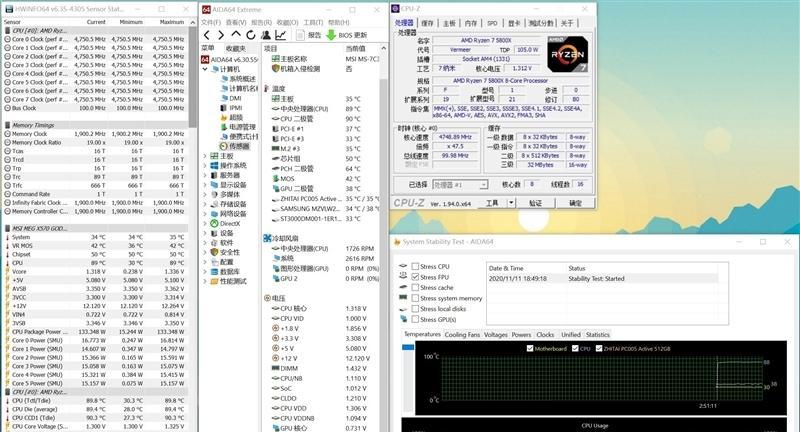The image size is (800, 432).
Task: Click the 确定 button in CPU-Z
Action: pyautogui.click(x=575, y=203)
